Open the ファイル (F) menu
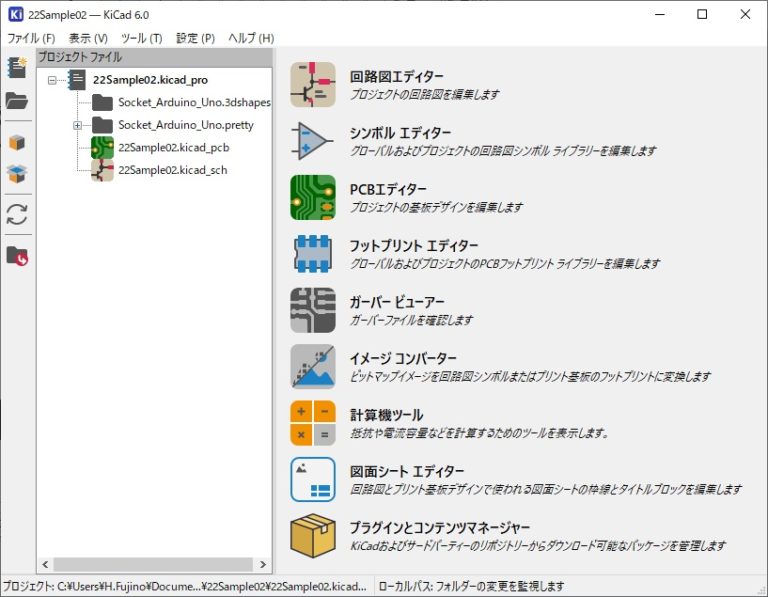 (31, 38)
